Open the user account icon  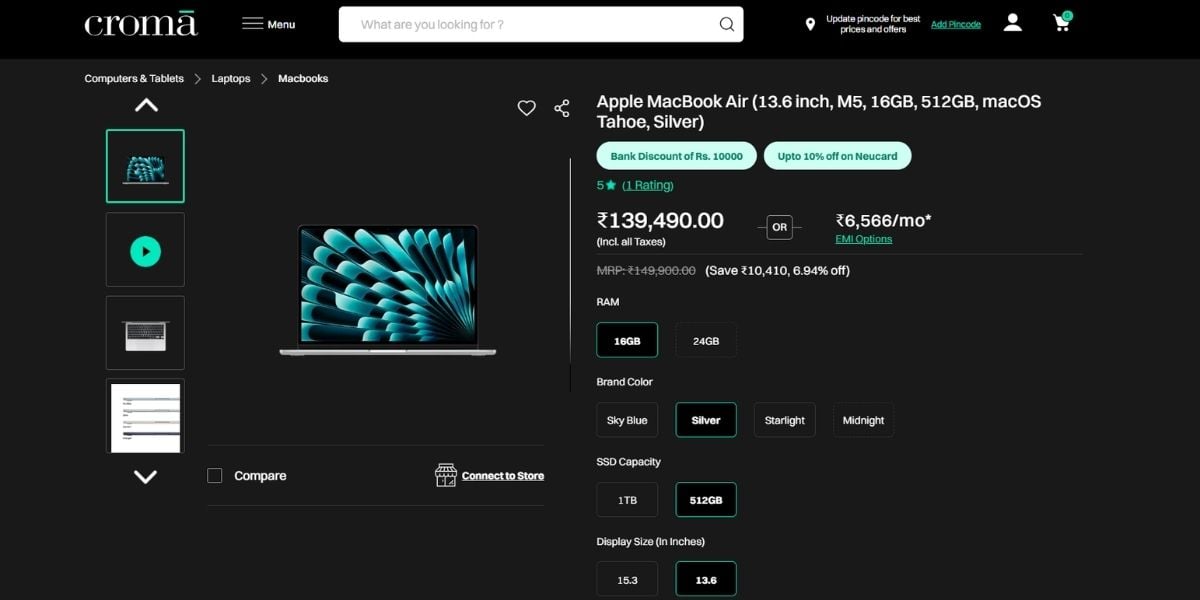(x=1013, y=23)
